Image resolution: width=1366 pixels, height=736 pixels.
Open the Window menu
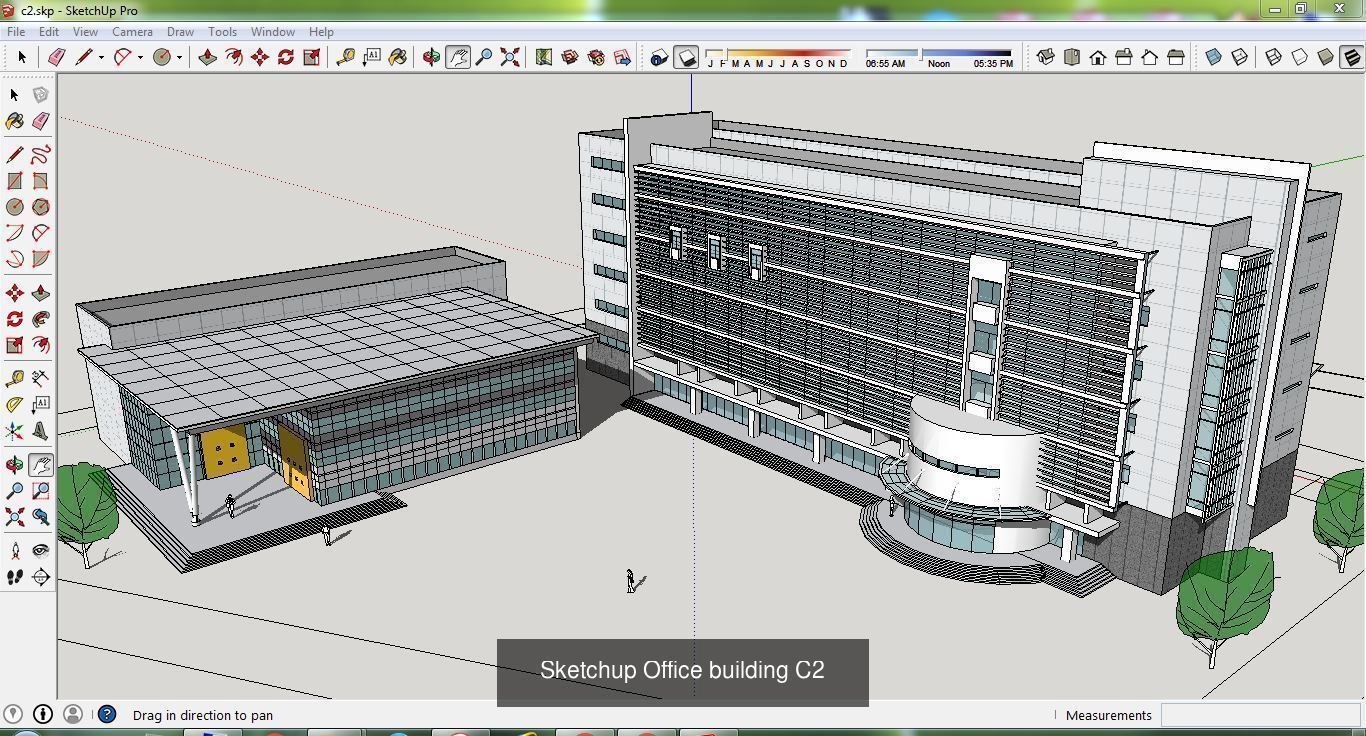[x=272, y=32]
